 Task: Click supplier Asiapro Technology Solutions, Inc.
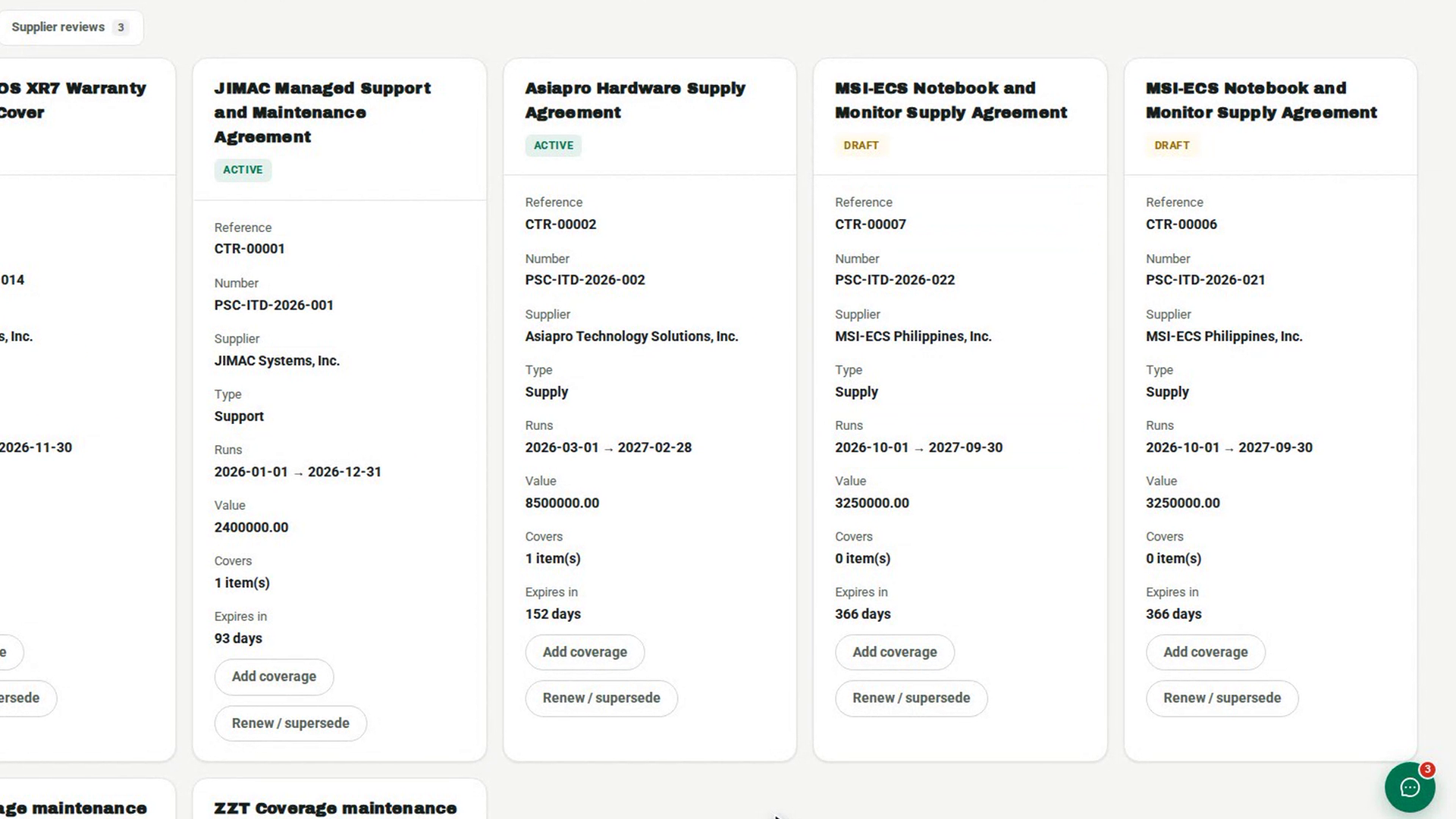[632, 336]
